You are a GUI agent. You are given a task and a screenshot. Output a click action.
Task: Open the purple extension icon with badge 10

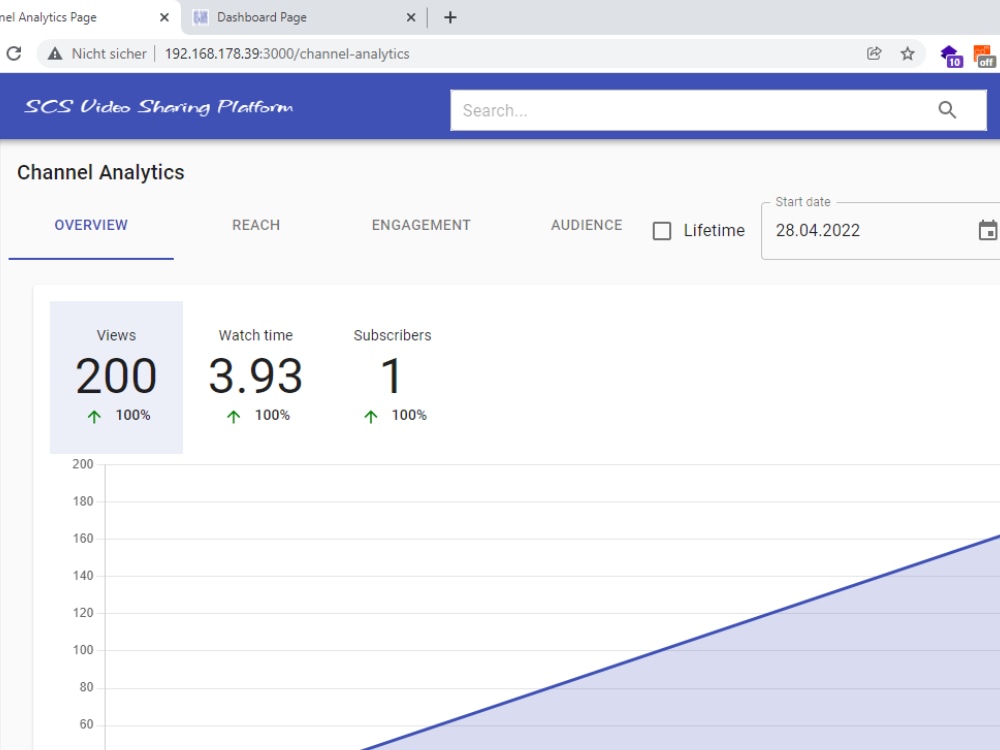(x=951, y=55)
